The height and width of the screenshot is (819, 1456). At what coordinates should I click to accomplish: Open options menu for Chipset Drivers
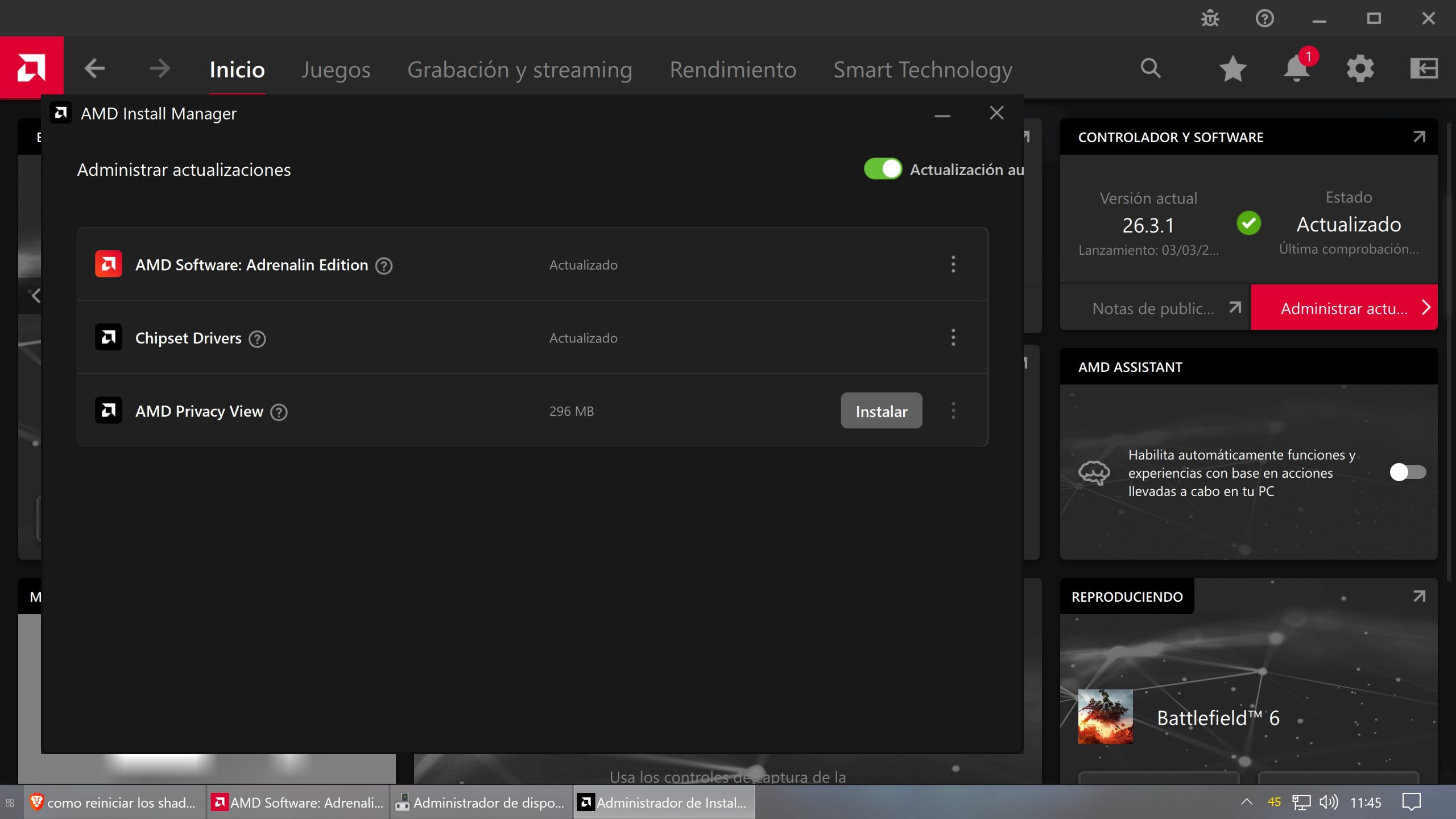coord(953,338)
